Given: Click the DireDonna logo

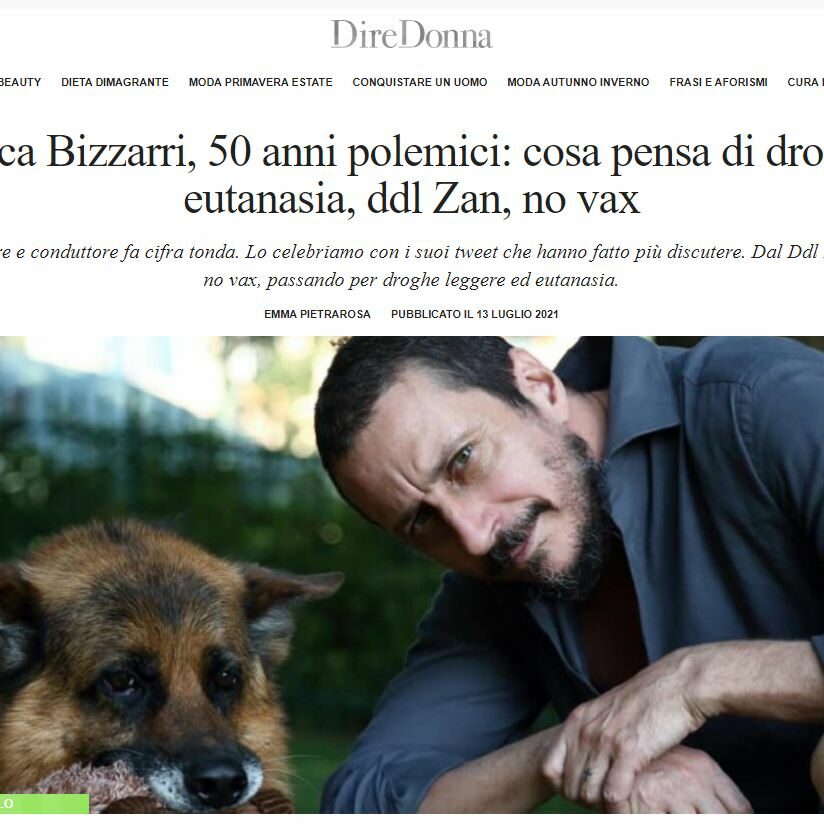Looking at the screenshot, I should point(411,35).
